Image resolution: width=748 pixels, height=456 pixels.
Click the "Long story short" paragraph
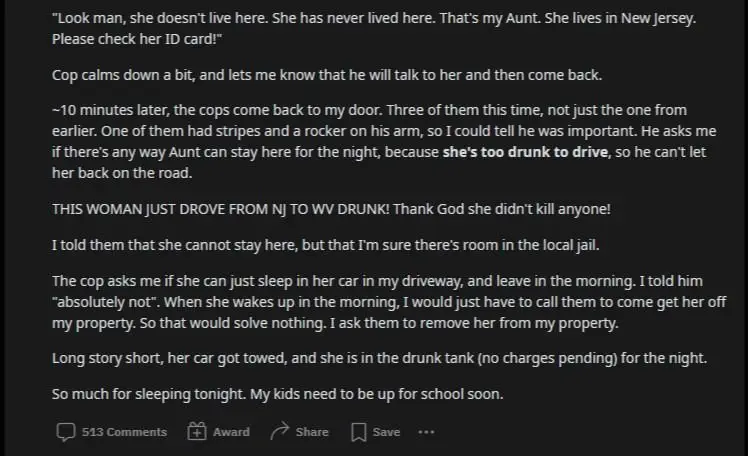379,358
